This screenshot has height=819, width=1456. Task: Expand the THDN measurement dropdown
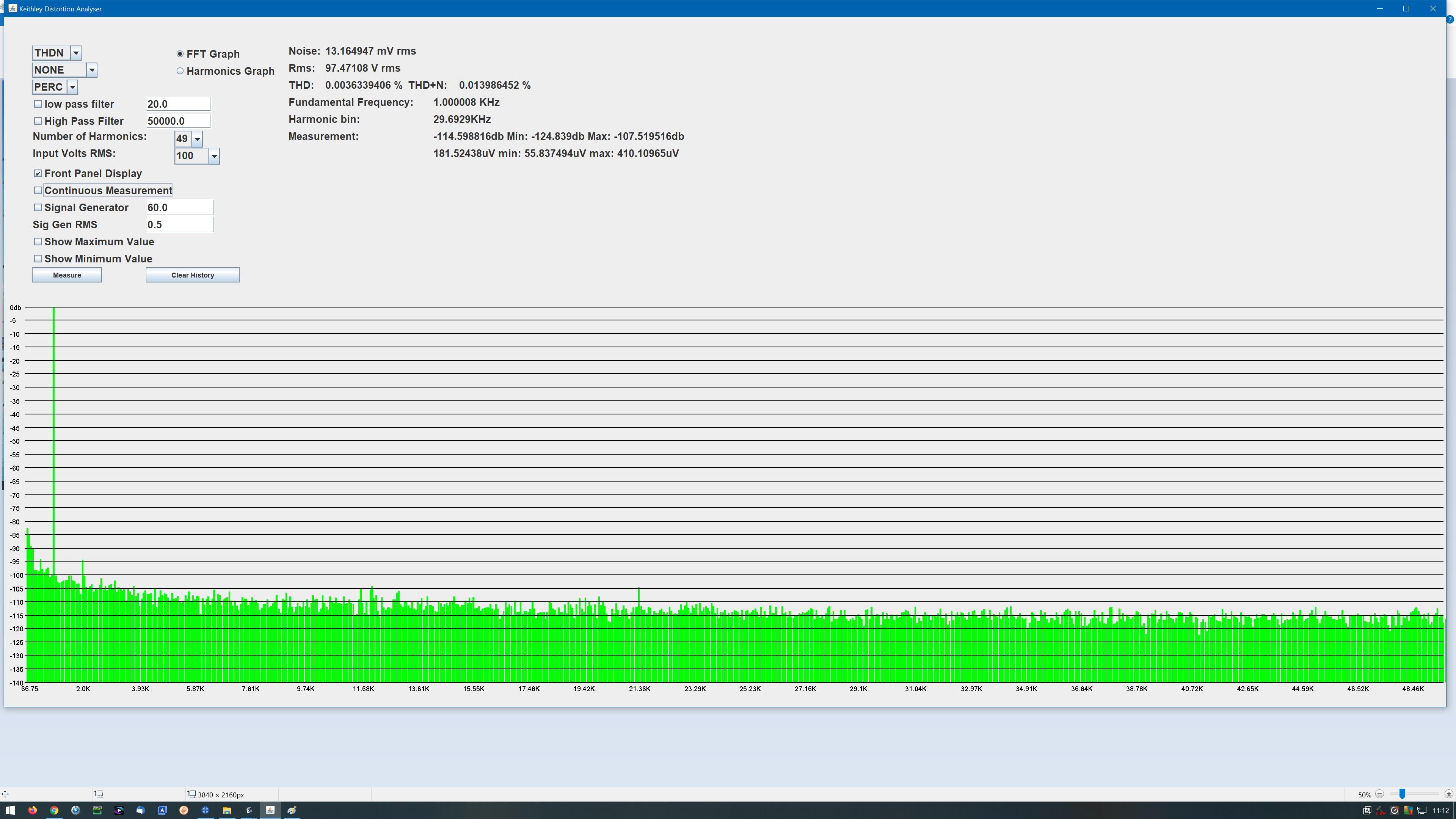76,53
